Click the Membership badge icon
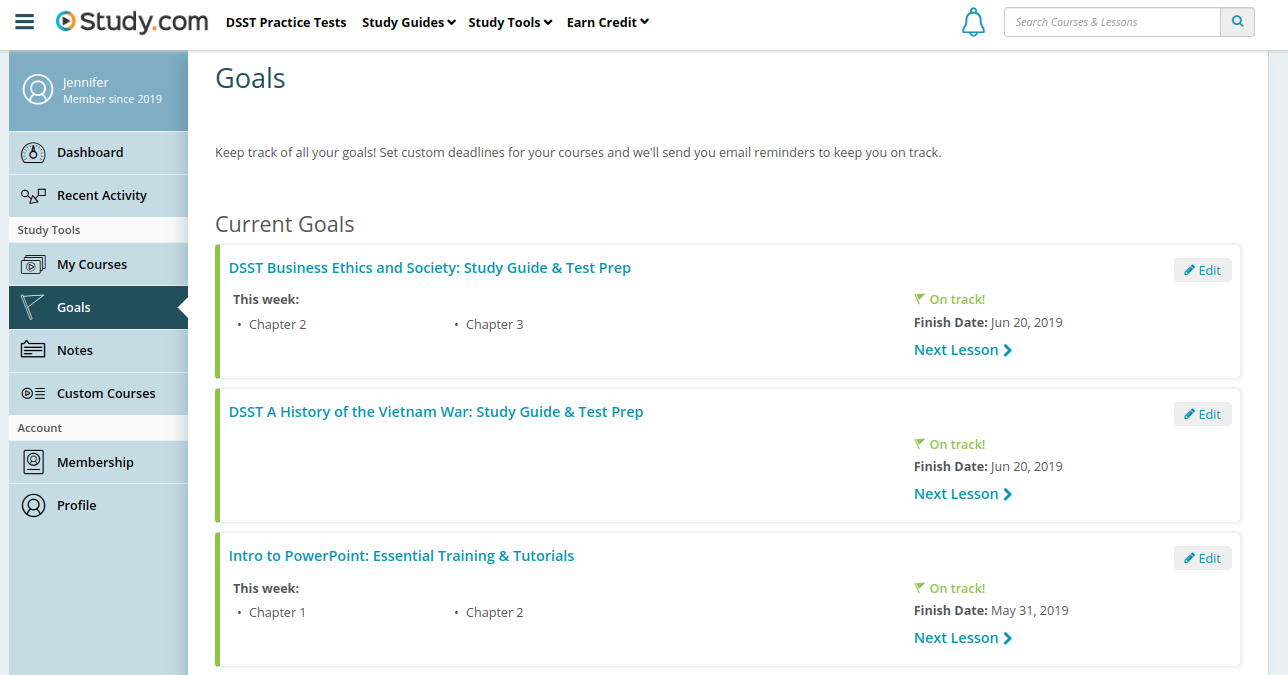The image size is (1288, 675). coord(33,463)
